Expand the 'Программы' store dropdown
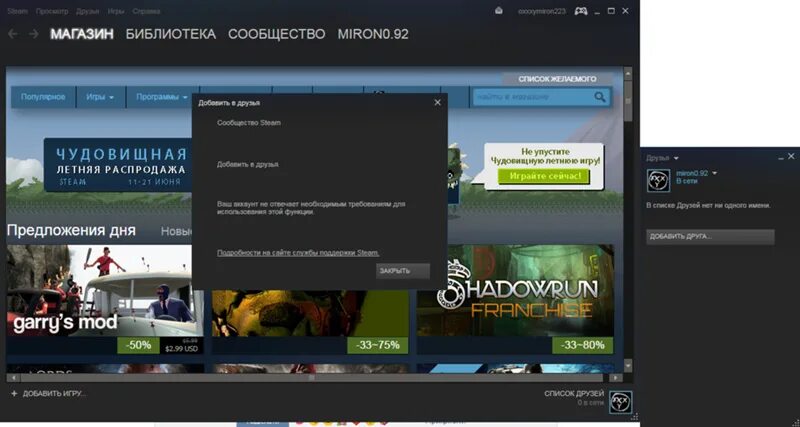This screenshot has height=427, width=800. 162,97
